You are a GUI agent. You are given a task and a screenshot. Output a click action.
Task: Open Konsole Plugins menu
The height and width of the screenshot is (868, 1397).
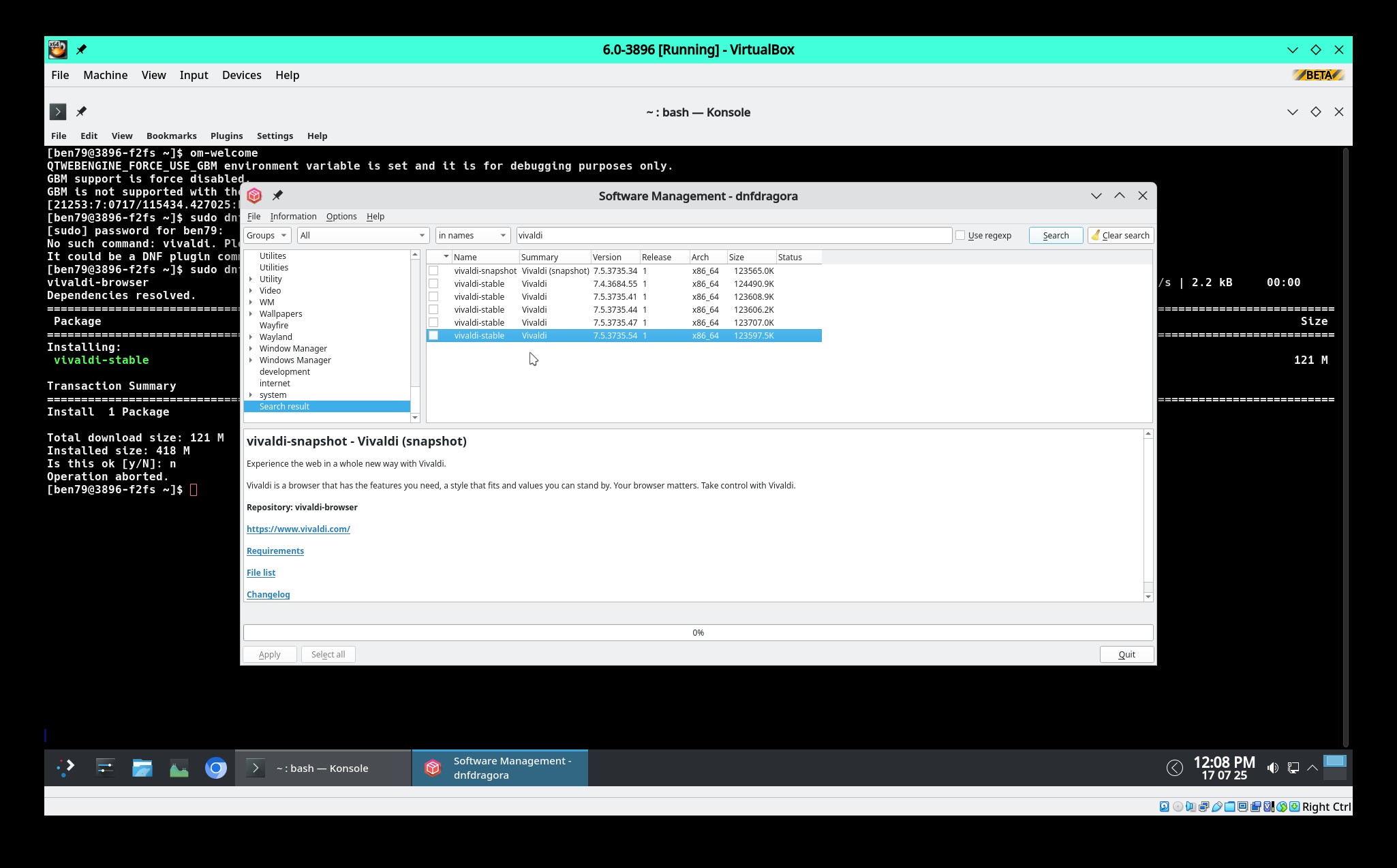(226, 136)
